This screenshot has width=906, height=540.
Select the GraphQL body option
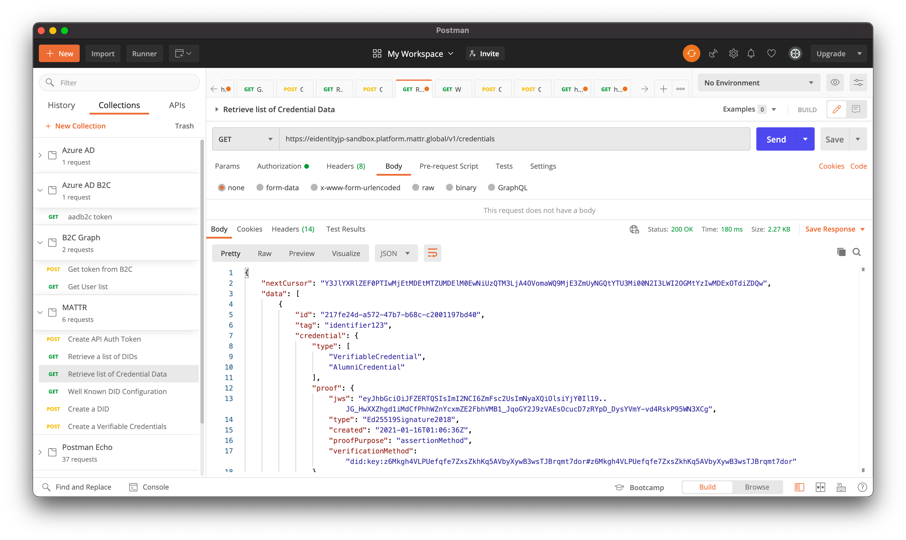tap(492, 188)
